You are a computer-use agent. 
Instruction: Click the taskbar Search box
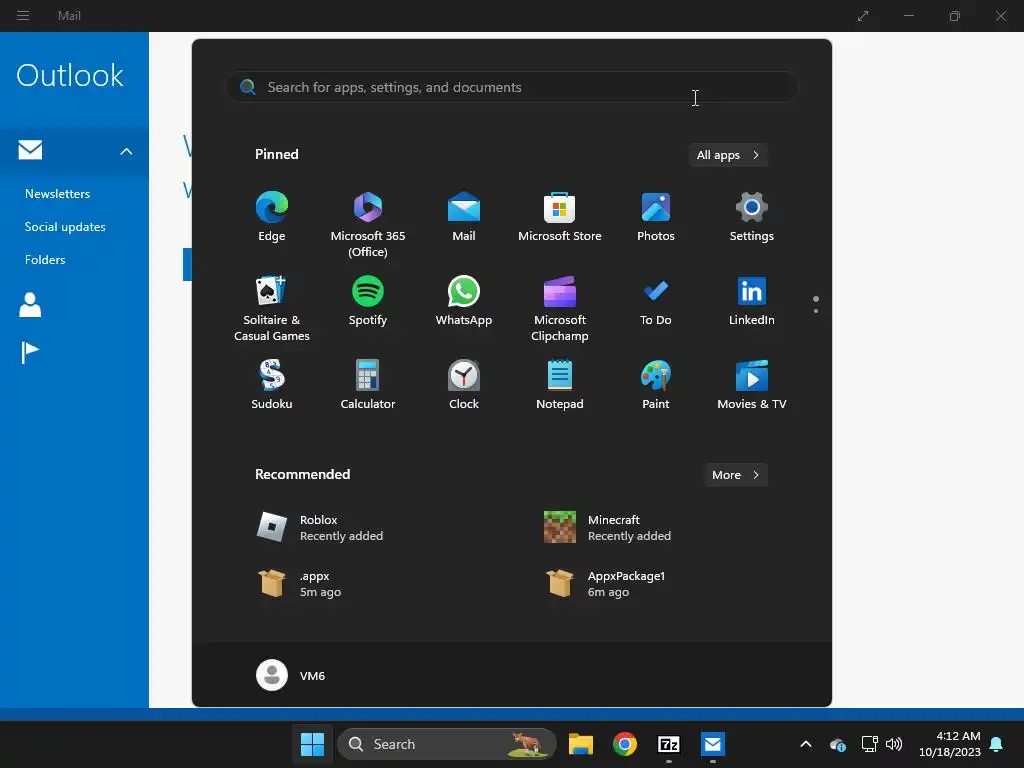pos(447,744)
